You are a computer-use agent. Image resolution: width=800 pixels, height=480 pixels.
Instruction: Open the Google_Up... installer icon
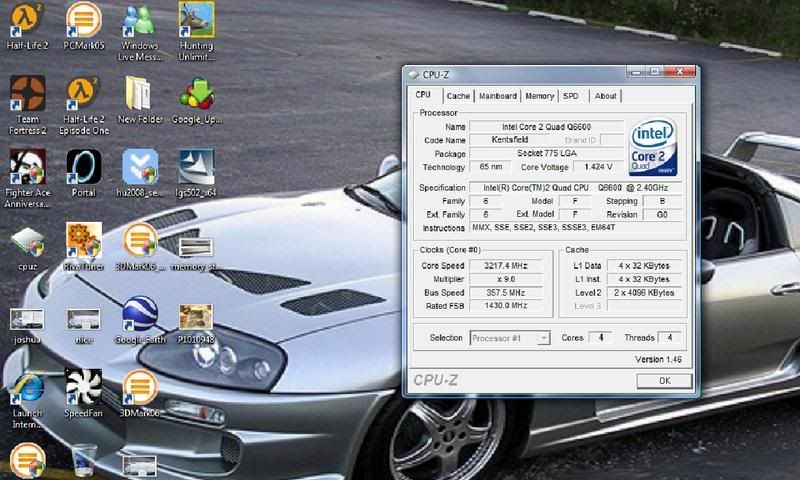pos(196,99)
